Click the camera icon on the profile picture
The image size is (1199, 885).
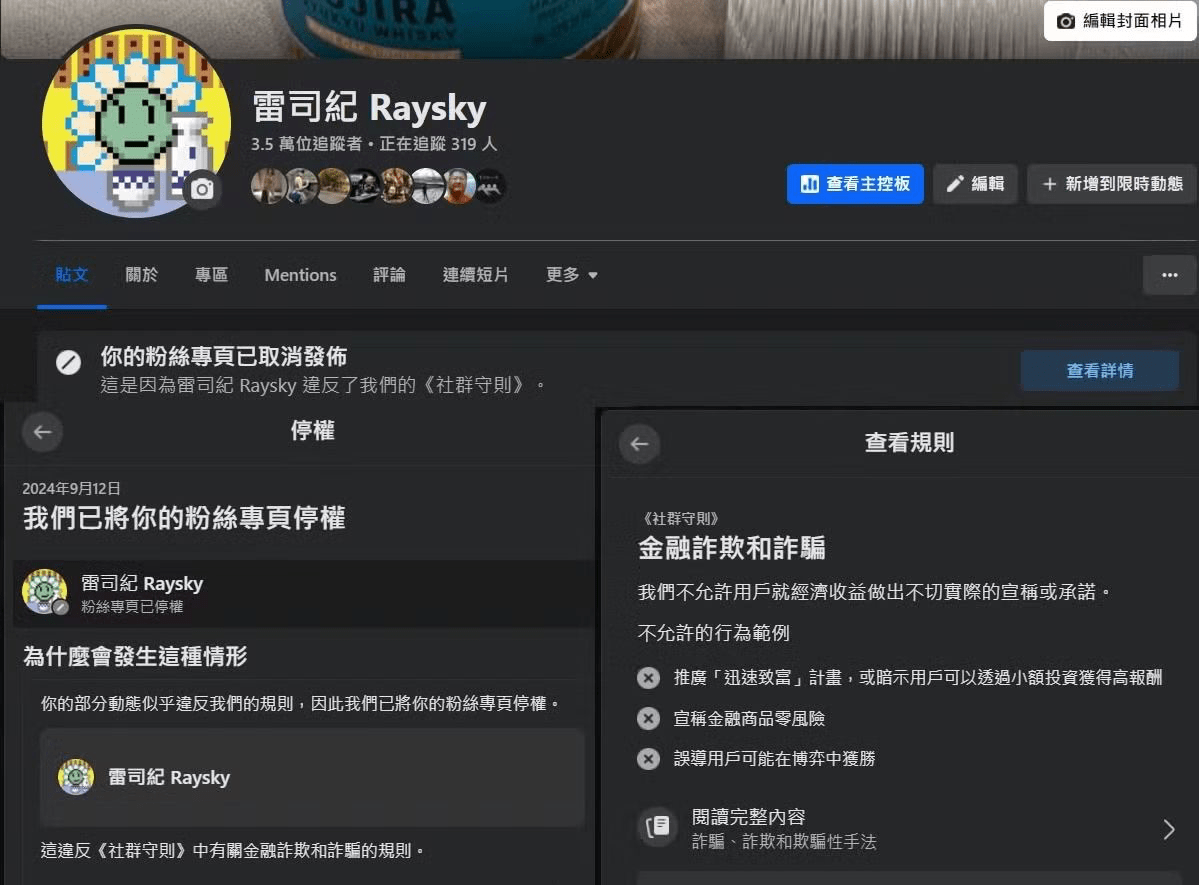(x=201, y=189)
